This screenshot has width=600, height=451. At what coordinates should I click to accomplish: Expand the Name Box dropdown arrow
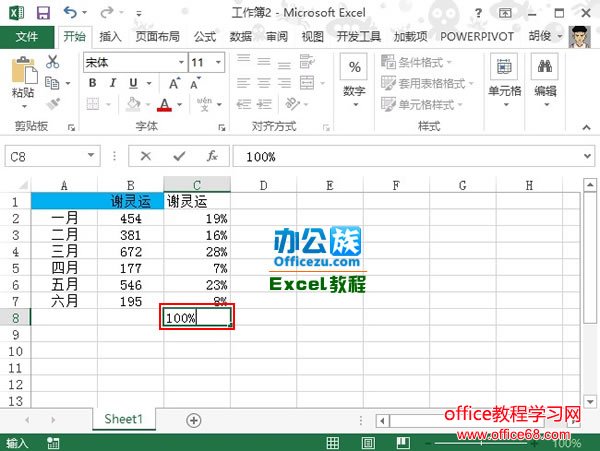91,155
